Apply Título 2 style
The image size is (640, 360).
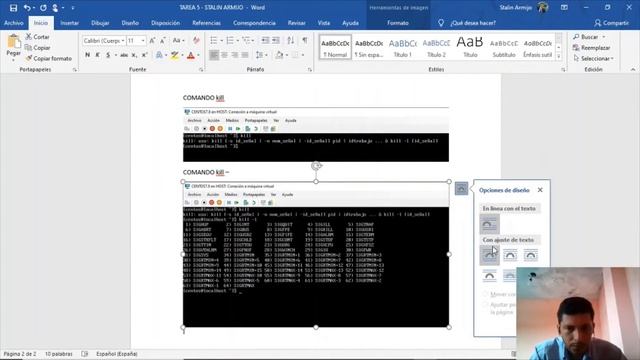(436, 47)
